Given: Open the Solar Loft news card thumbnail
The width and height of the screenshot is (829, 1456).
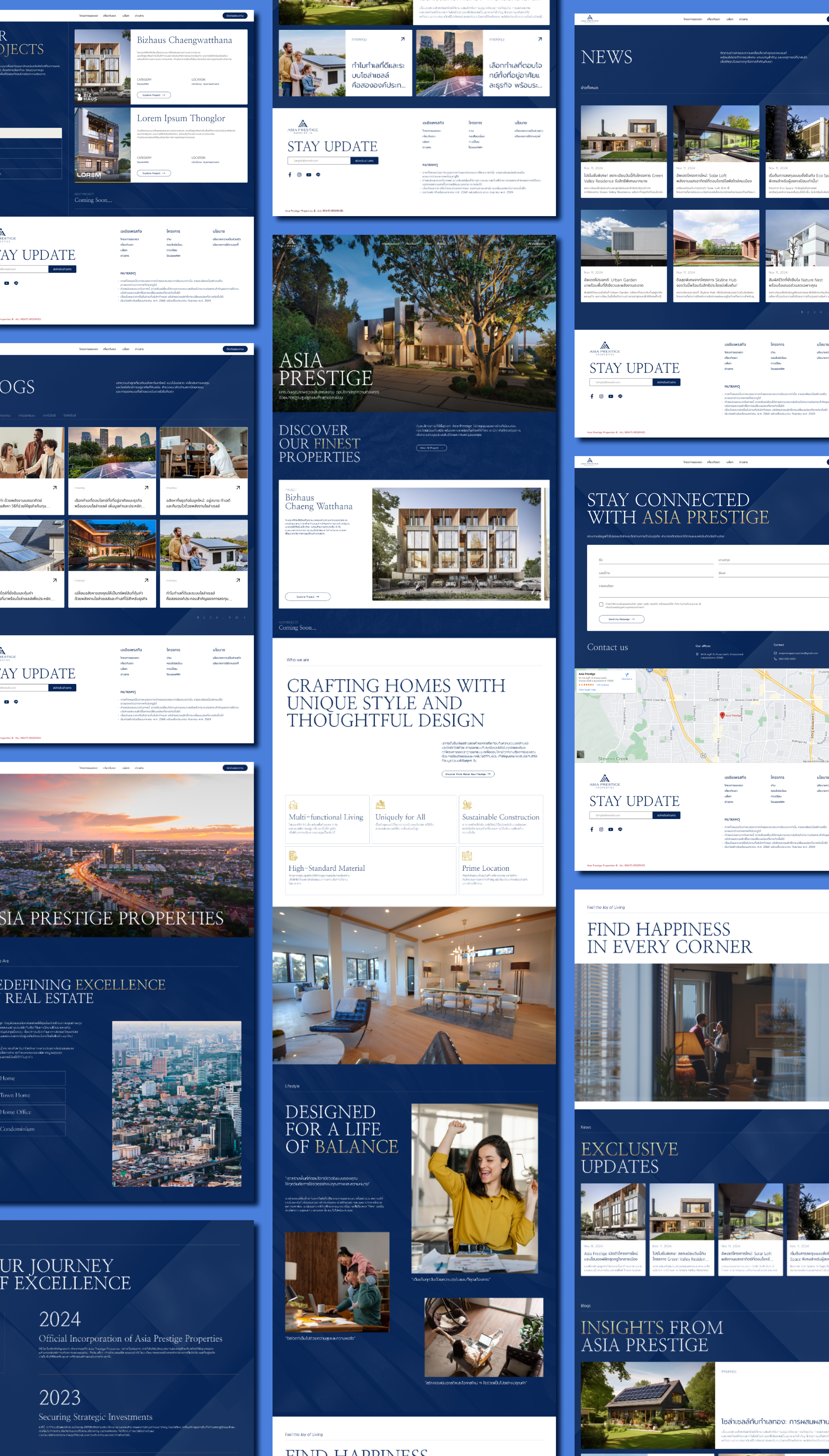Looking at the screenshot, I should 716,133.
